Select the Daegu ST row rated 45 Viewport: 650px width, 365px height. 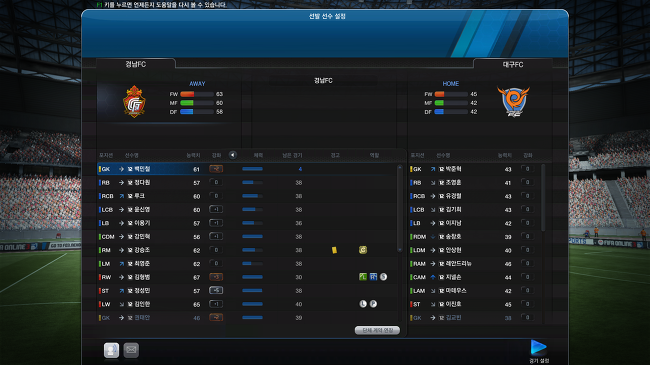[474, 304]
